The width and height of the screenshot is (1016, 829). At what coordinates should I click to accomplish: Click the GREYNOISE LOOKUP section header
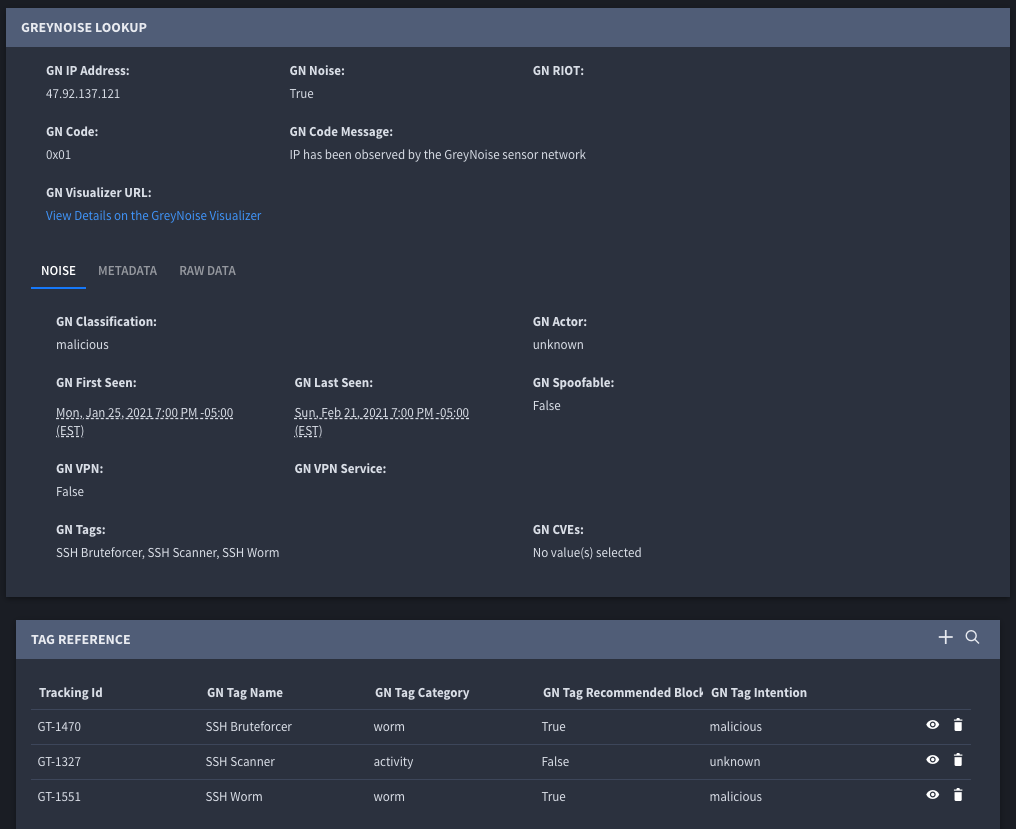tap(508, 27)
